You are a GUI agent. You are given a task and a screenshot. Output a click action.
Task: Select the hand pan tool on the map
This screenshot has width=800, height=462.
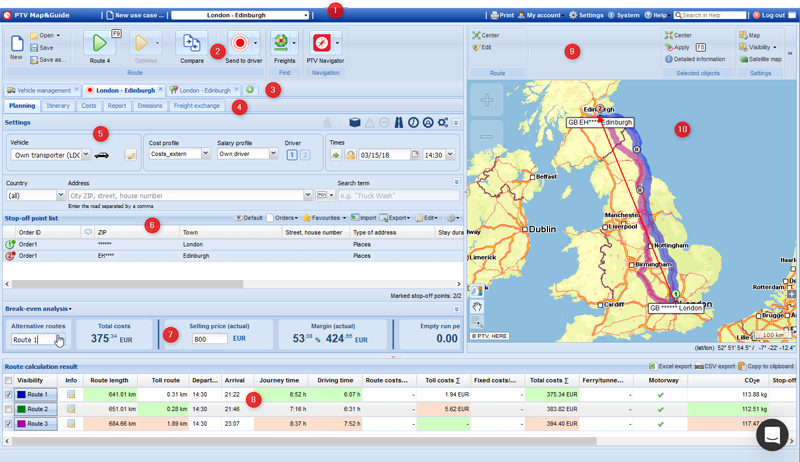[x=477, y=306]
